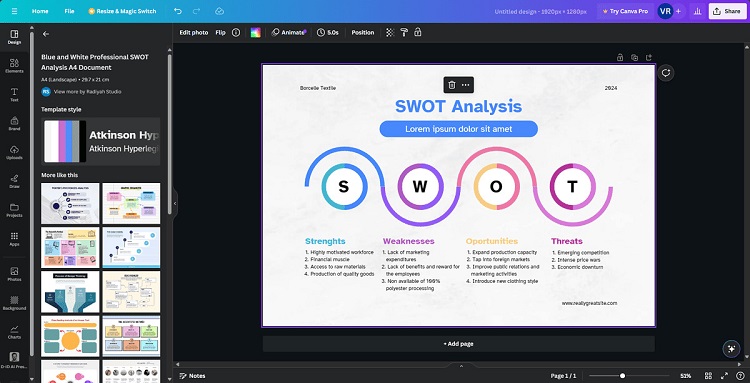This screenshot has height=383, width=750.
Task: Open more options on floating toolbar
Action: (465, 85)
